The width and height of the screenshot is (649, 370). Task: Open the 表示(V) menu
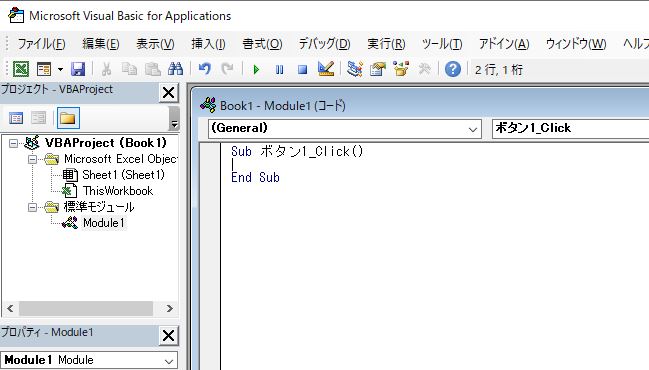[x=155, y=43]
